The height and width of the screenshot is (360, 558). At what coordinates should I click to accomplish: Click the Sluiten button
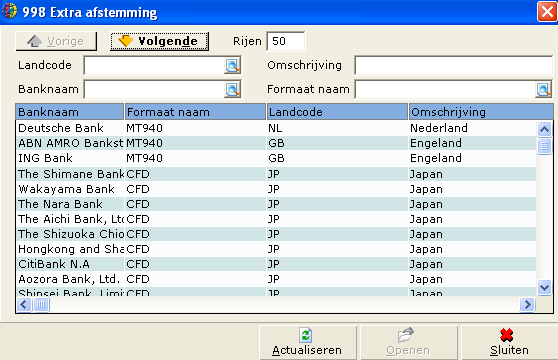pos(509,343)
